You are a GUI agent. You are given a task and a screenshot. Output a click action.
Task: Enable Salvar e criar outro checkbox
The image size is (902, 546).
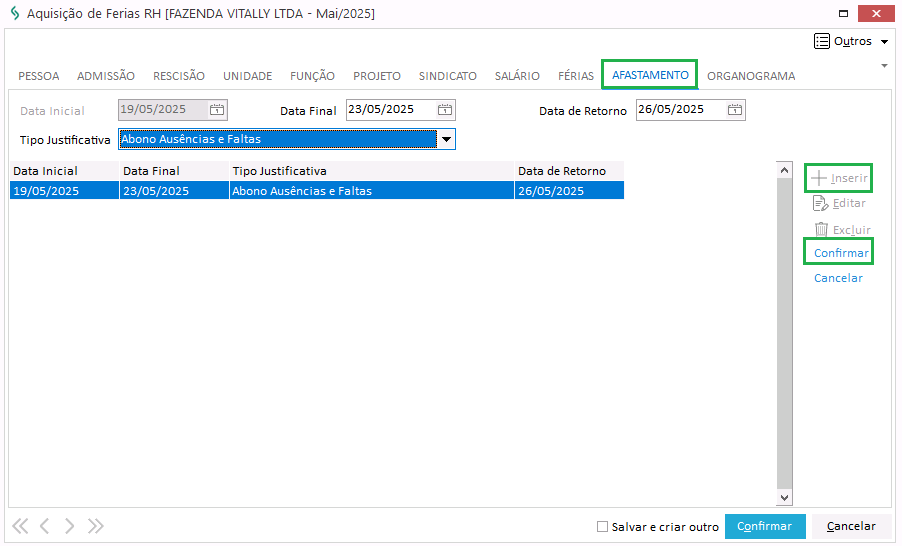pyautogui.click(x=602, y=526)
